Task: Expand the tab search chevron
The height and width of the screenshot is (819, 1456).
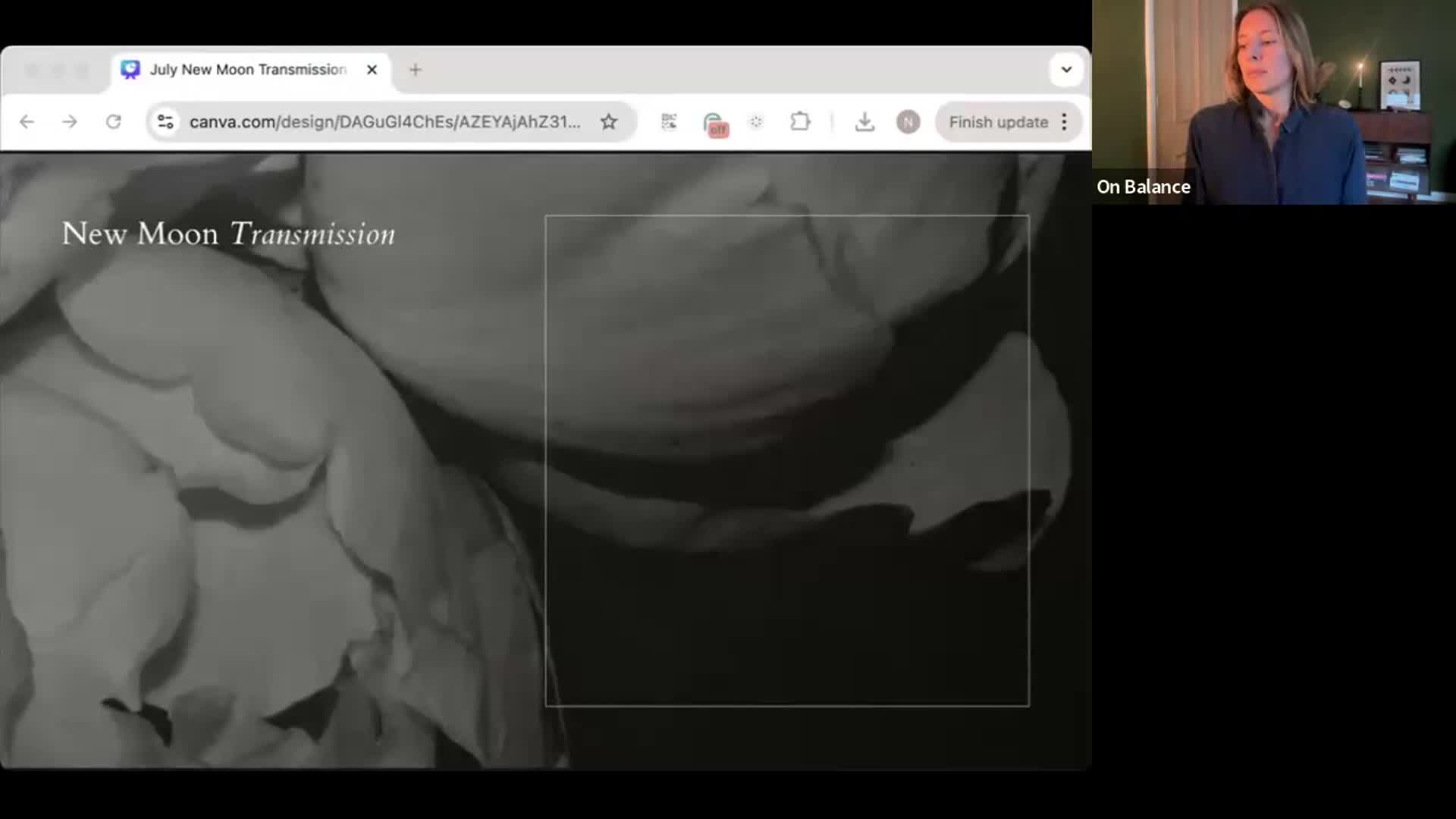Action: tap(1066, 70)
